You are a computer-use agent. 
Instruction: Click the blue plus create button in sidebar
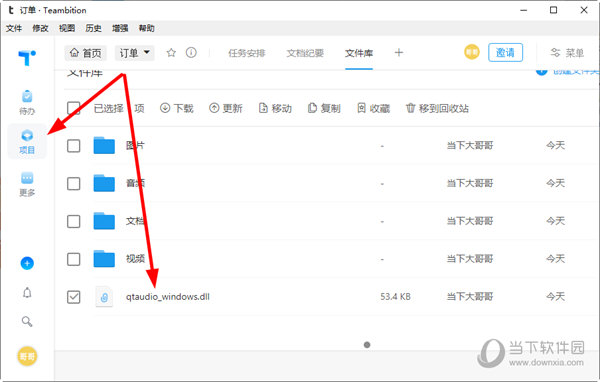pyautogui.click(x=27, y=263)
